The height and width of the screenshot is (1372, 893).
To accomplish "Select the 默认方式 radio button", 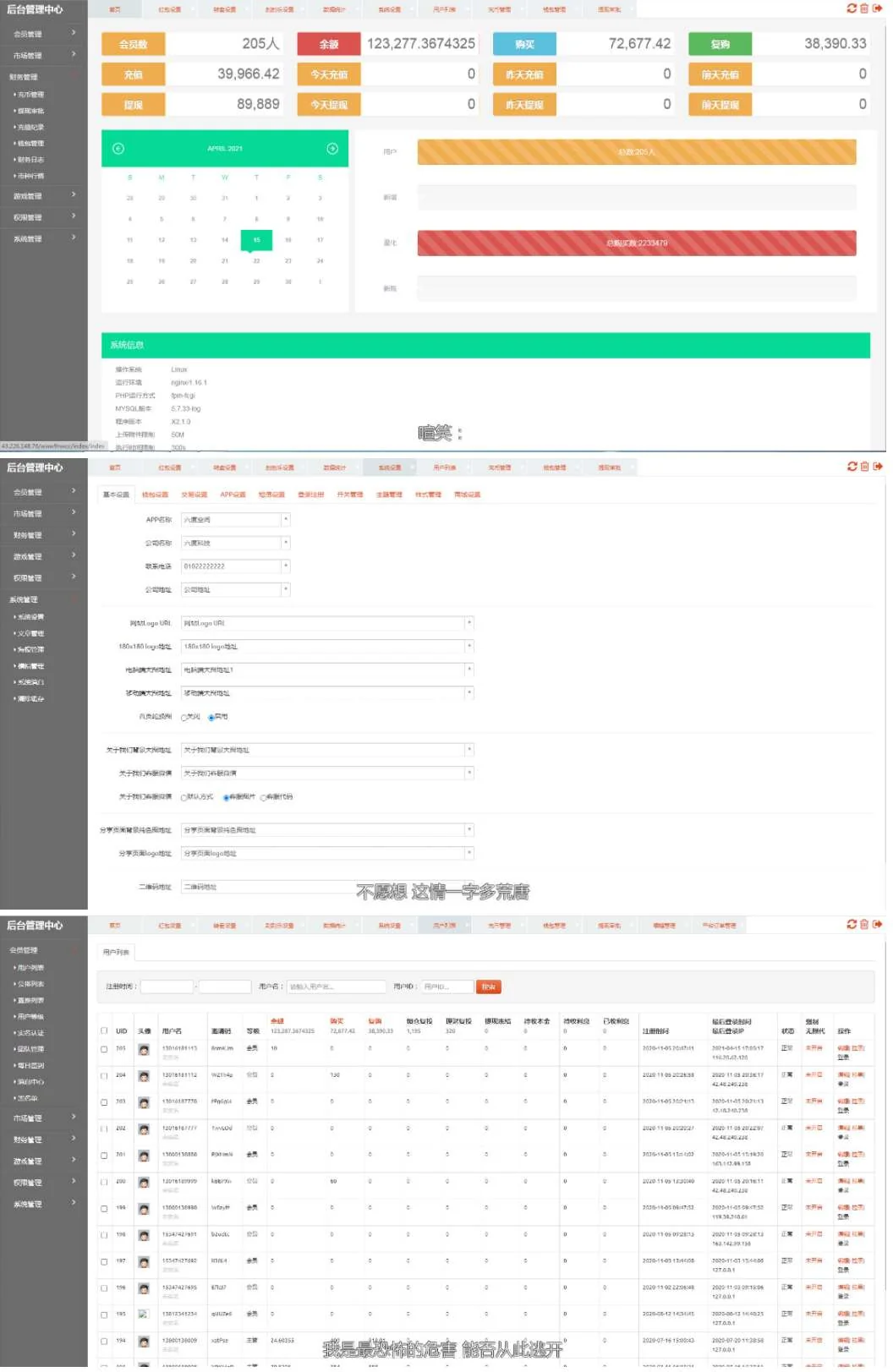I will pos(184,797).
